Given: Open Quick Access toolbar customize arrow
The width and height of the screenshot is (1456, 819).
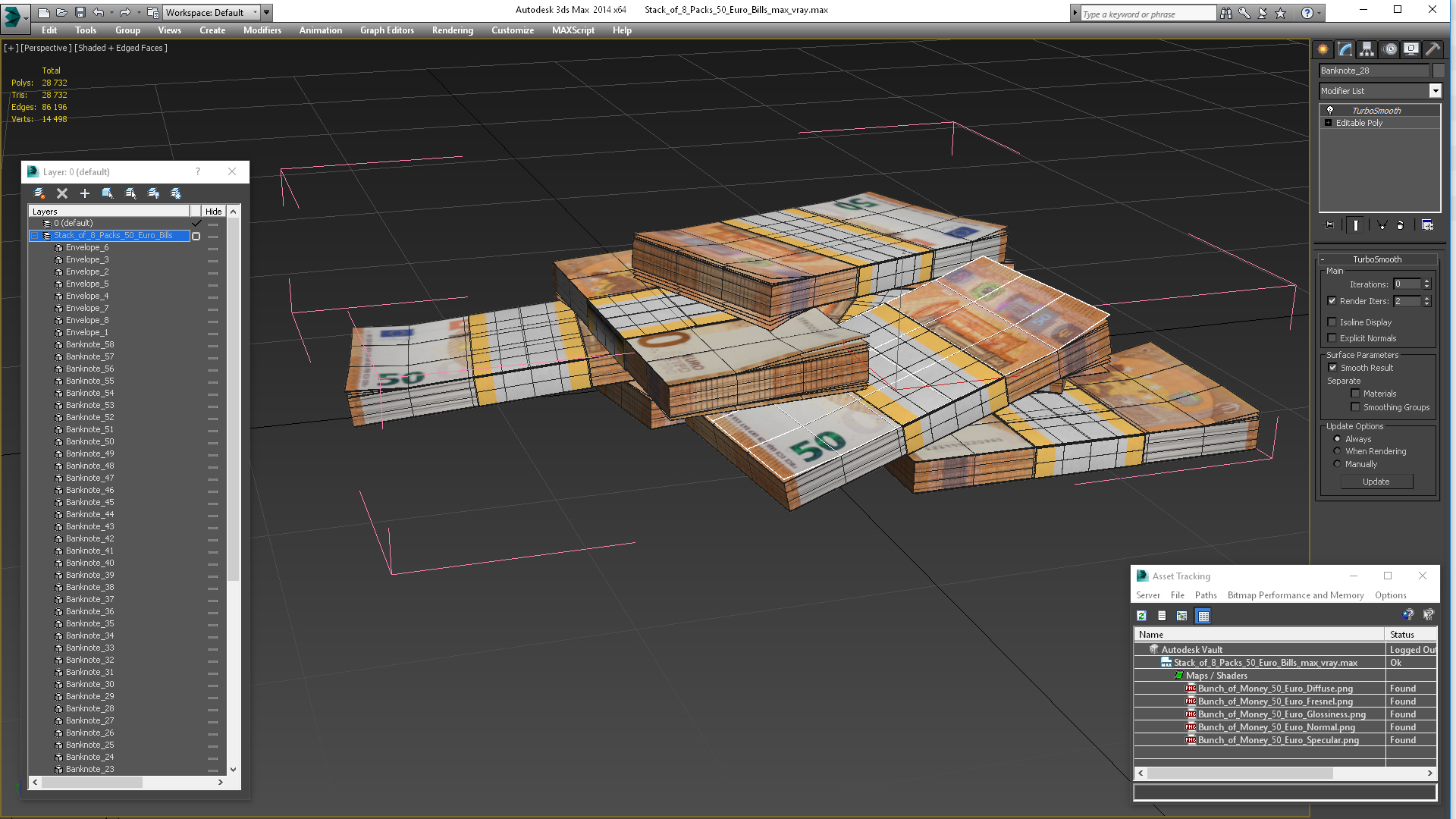Looking at the screenshot, I should (267, 12).
